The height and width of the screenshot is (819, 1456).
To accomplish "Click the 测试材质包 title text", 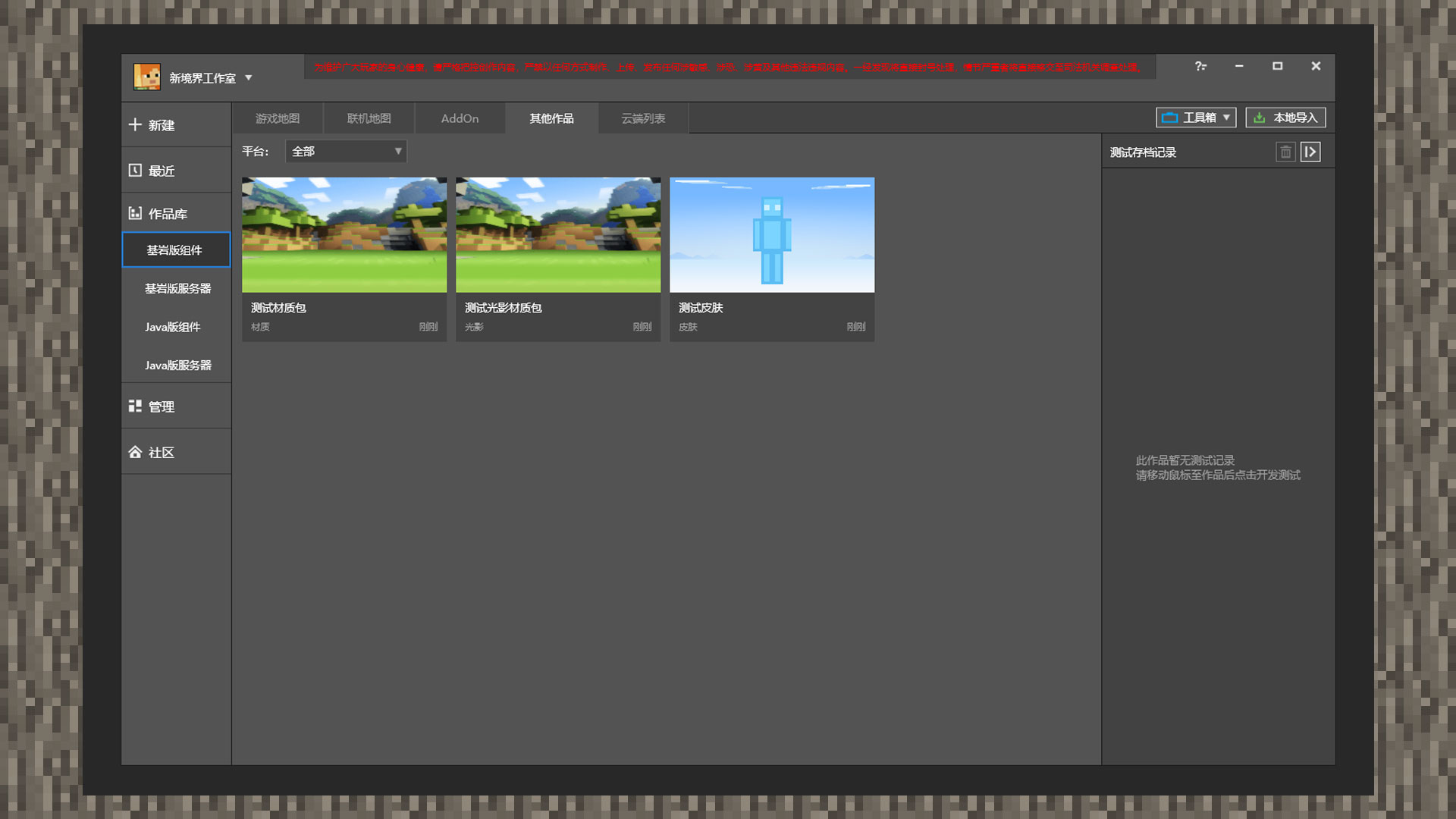I will pyautogui.click(x=278, y=308).
